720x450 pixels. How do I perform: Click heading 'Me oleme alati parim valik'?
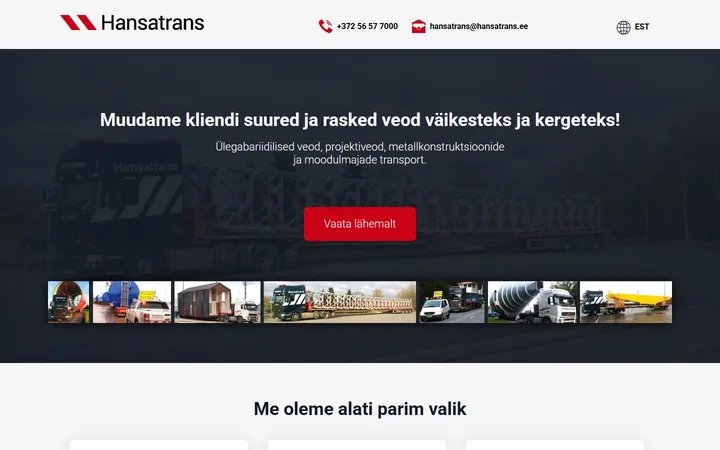tap(360, 409)
